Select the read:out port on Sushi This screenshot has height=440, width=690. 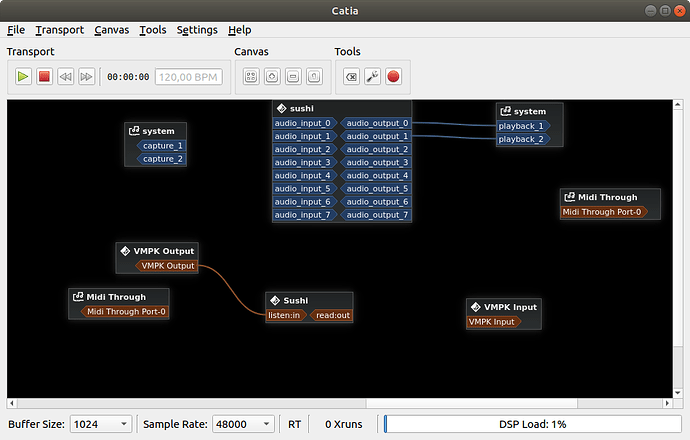[331, 315]
